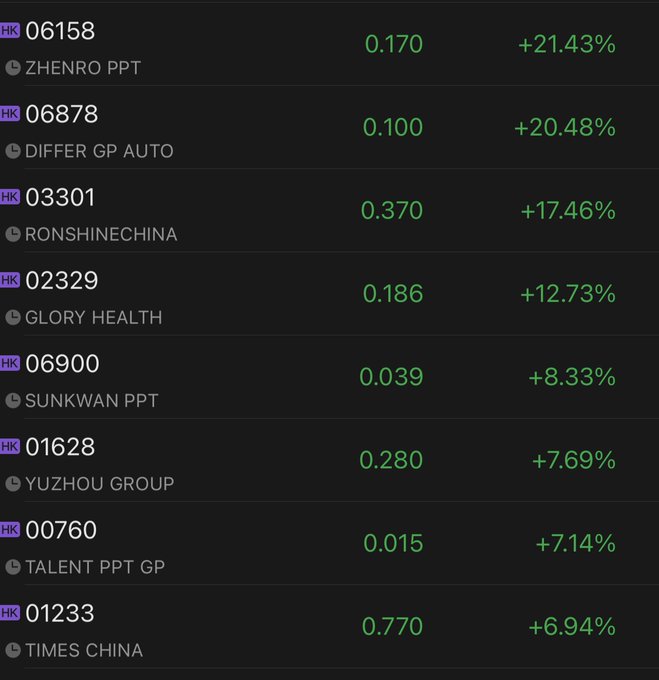Select the +8.33% change for SUNKWAN PPT

572,377
